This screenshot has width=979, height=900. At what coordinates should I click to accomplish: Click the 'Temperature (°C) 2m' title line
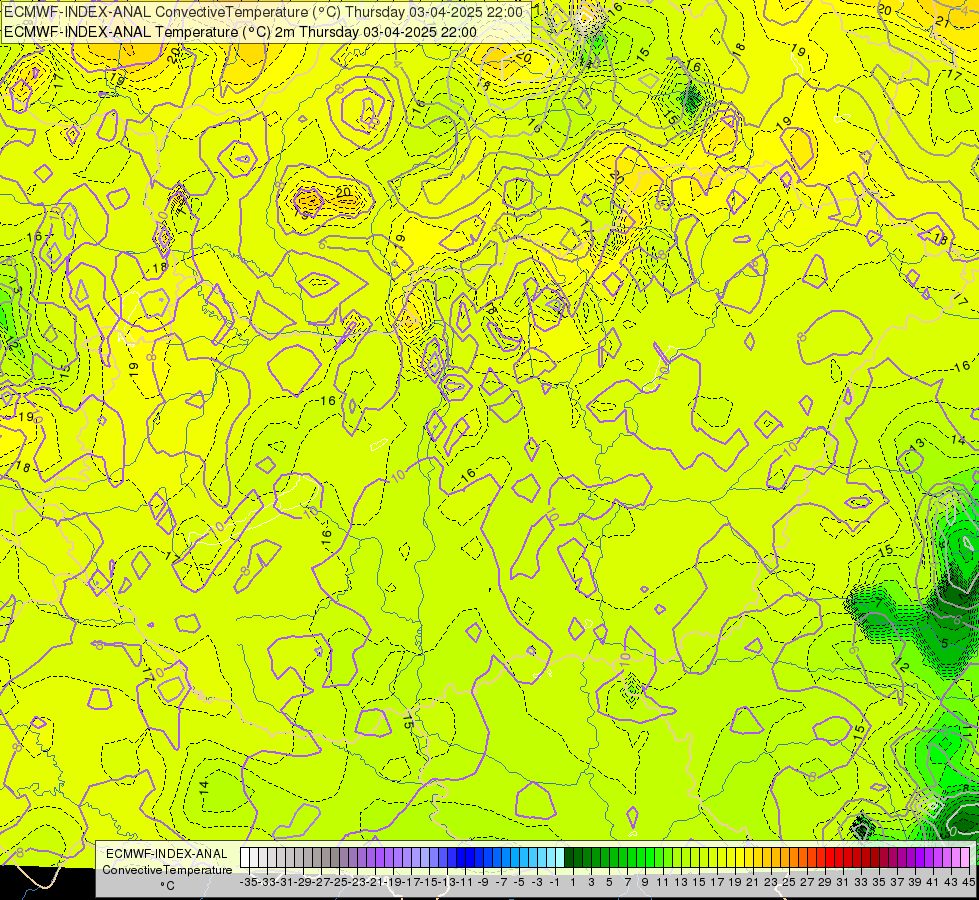[240, 32]
